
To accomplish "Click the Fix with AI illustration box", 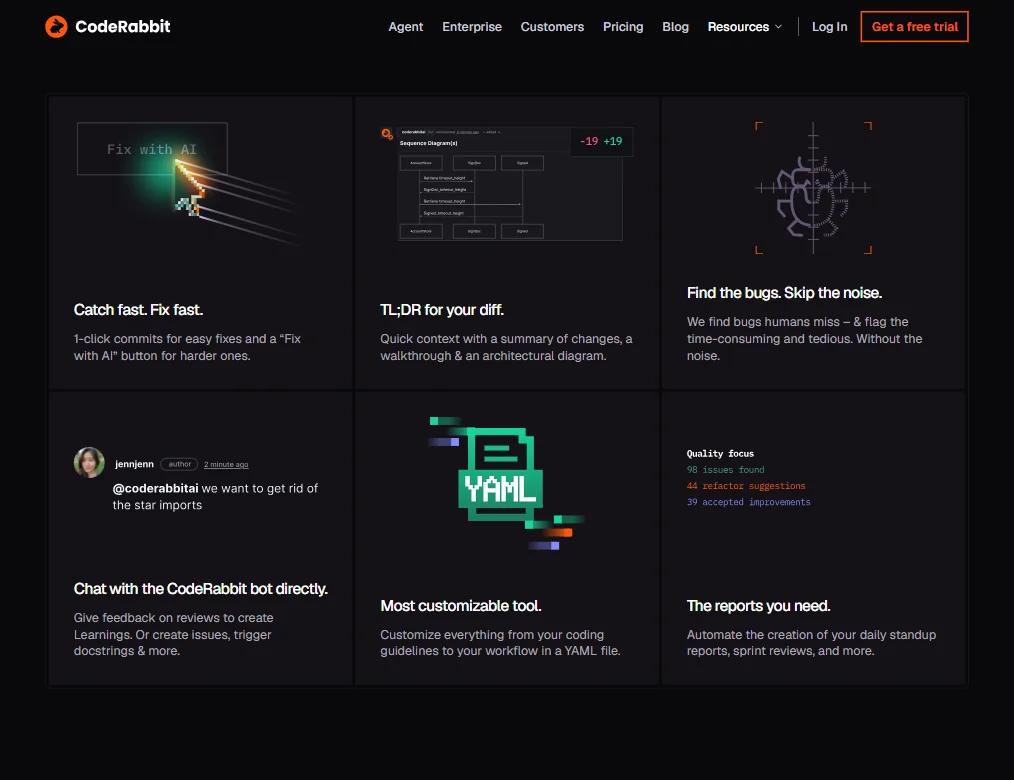I will click(152, 149).
